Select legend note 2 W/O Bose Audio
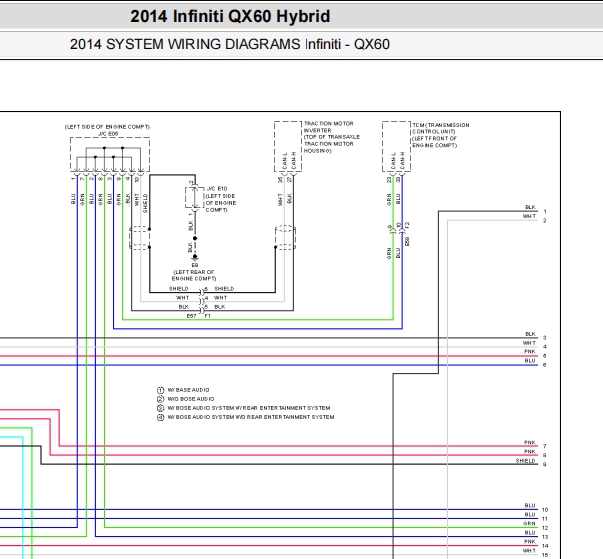The width and height of the screenshot is (603, 559). pyautogui.click(x=186, y=399)
